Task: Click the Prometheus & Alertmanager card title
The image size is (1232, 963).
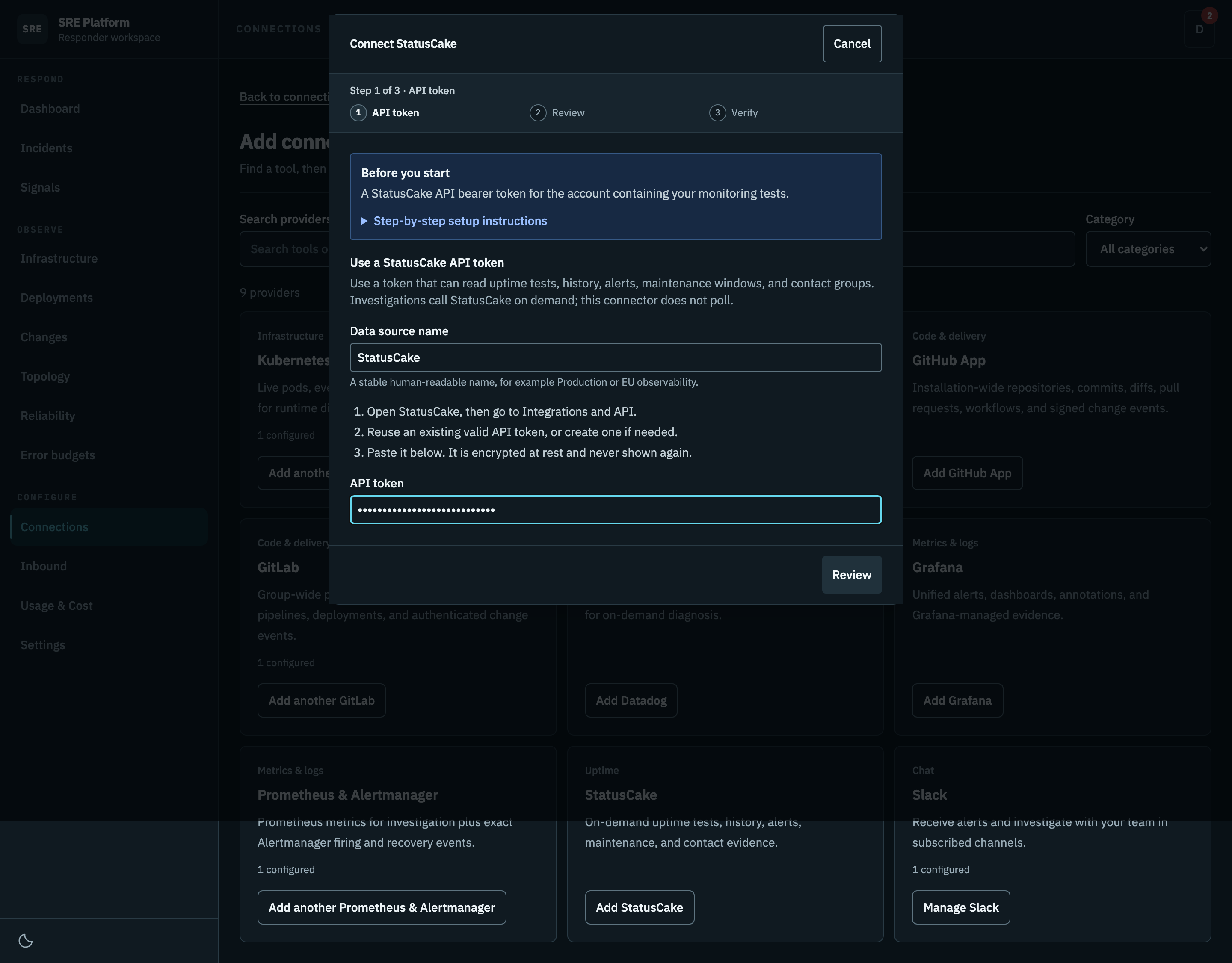Action: [x=347, y=795]
